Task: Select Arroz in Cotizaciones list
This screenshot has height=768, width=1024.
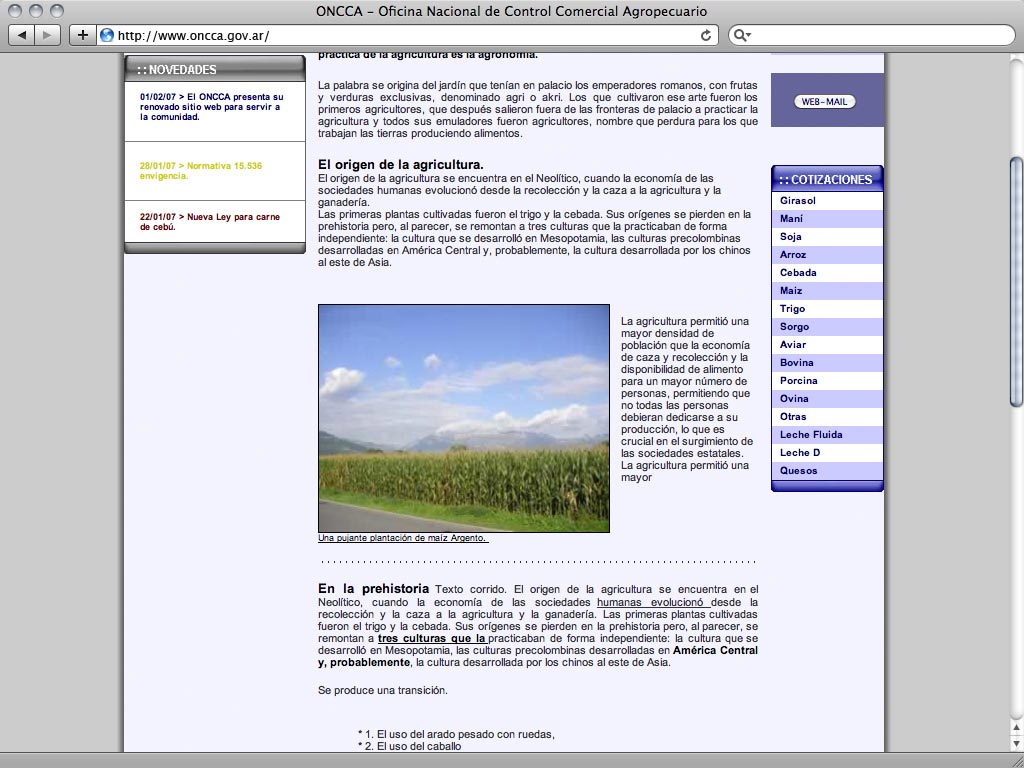Action: 827,255
